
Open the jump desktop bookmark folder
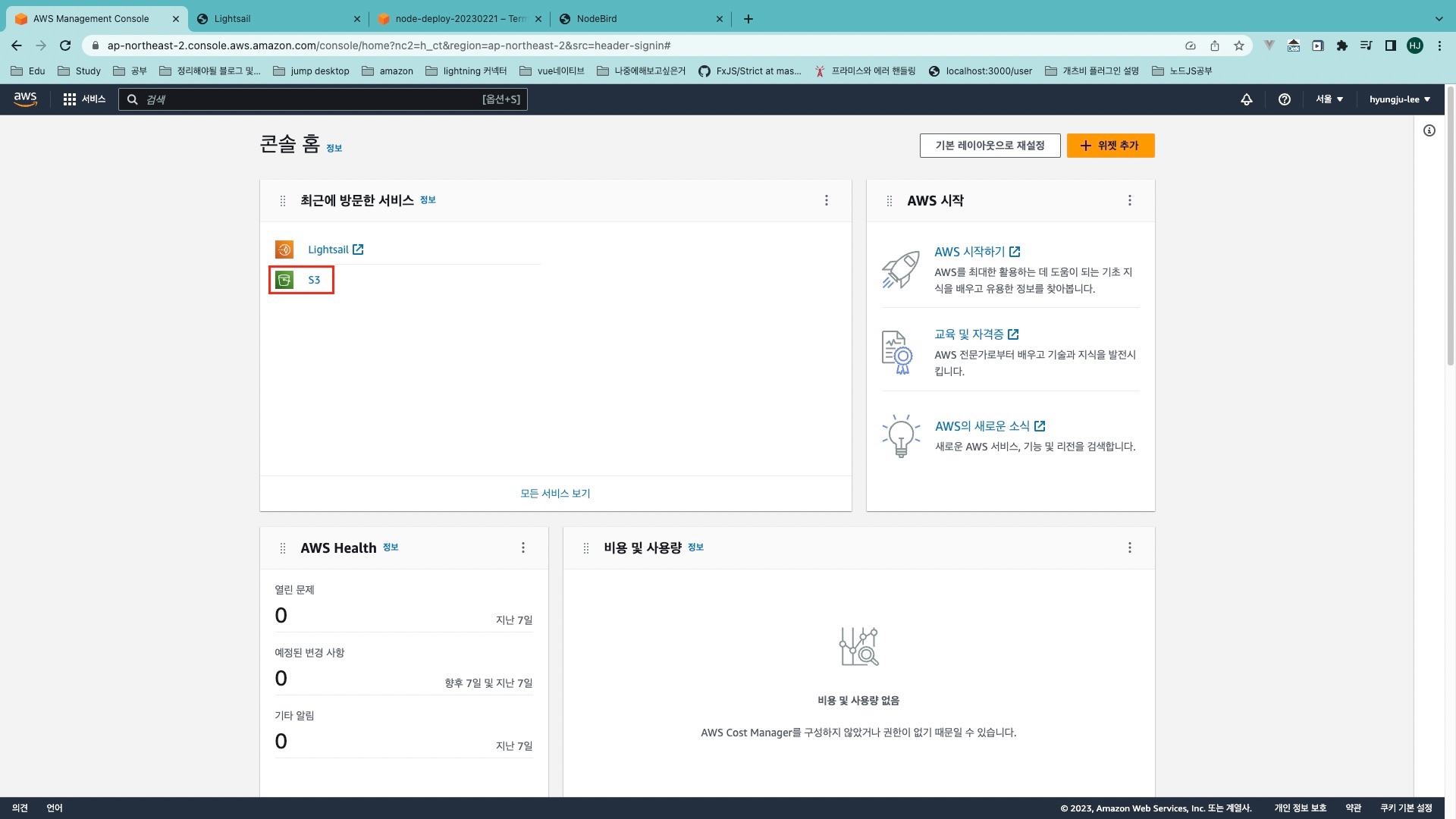(x=311, y=71)
